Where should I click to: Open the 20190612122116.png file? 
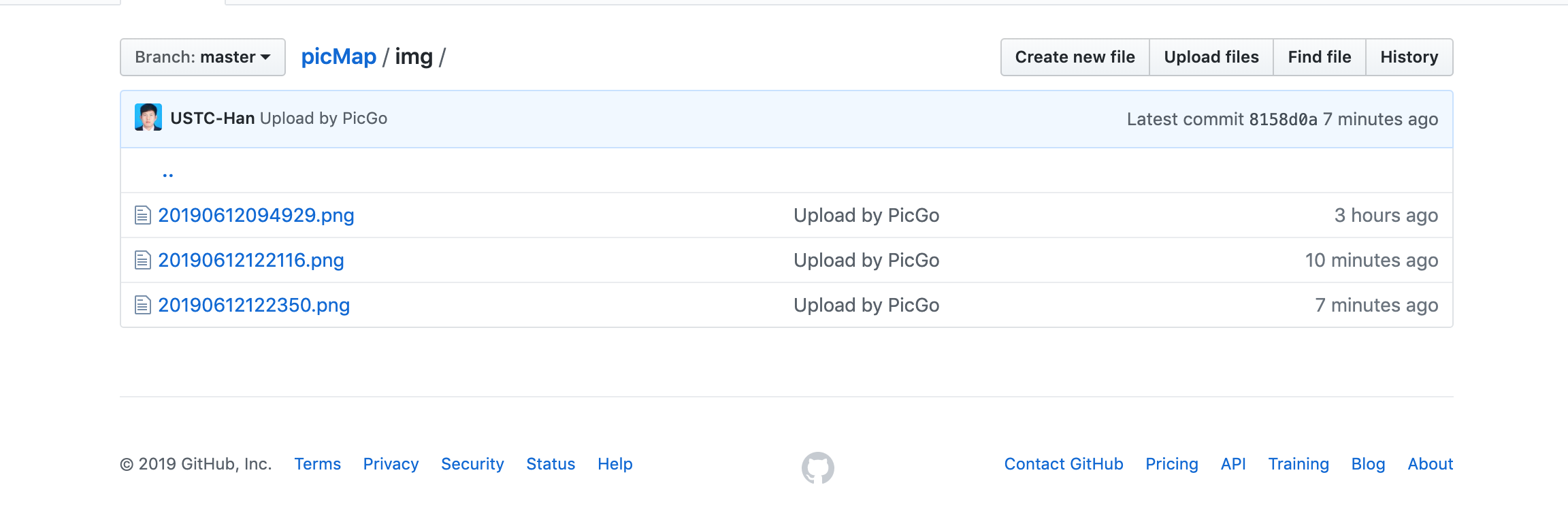click(251, 260)
